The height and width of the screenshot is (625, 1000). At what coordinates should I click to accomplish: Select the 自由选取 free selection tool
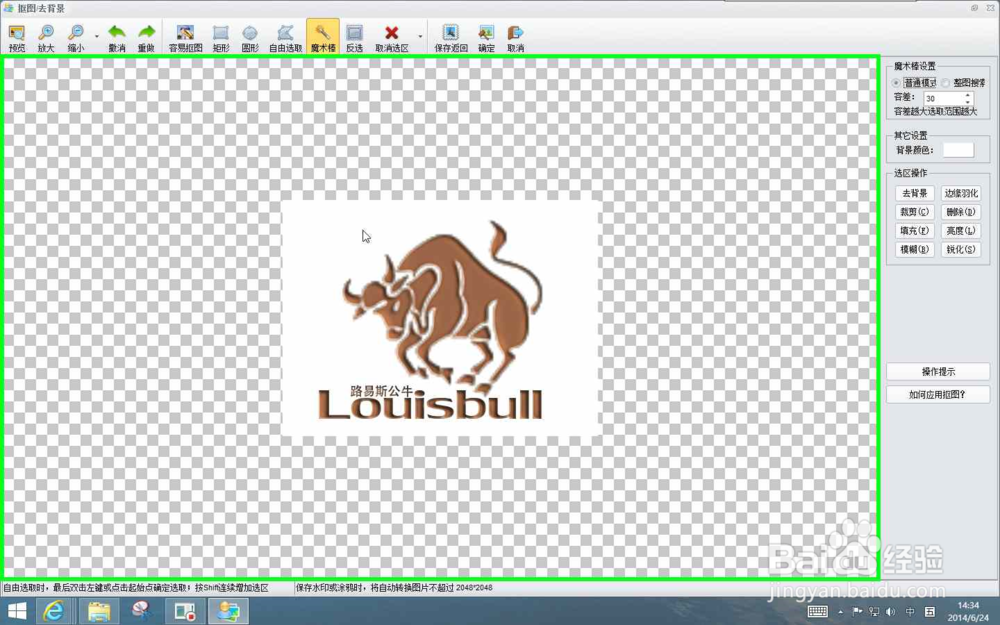[x=285, y=38]
